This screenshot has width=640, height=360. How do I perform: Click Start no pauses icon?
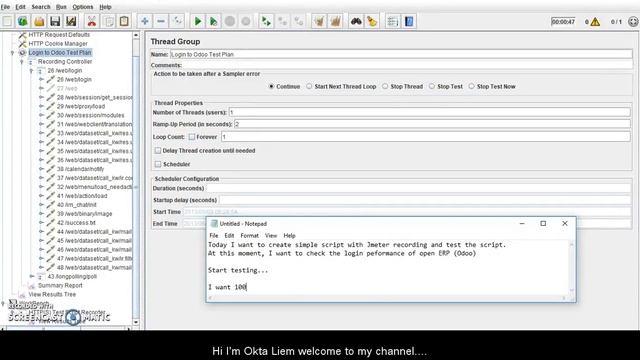pyautogui.click(x=213, y=21)
